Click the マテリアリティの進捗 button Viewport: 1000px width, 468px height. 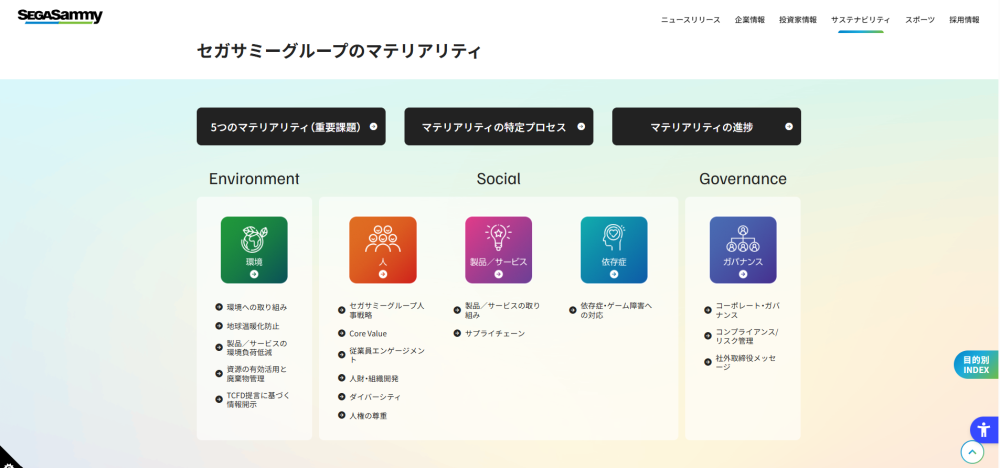pyautogui.click(x=706, y=127)
